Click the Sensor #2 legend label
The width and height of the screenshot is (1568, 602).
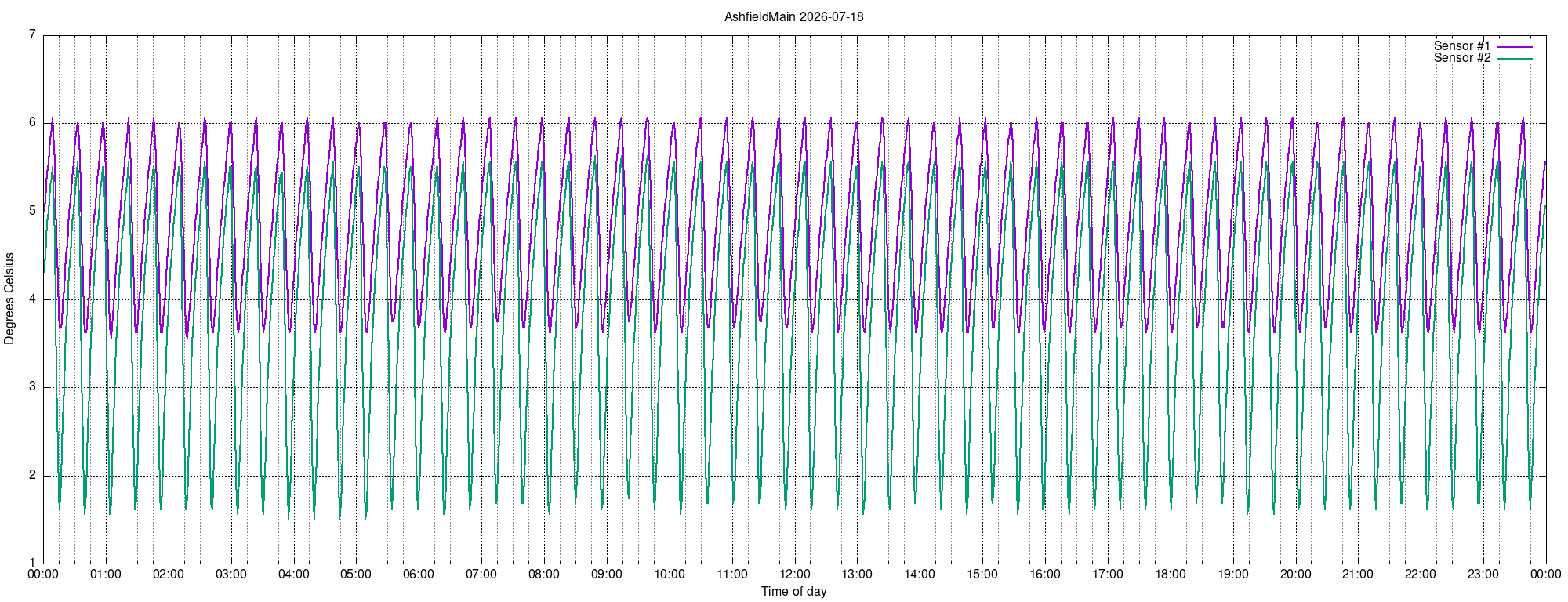1462,58
